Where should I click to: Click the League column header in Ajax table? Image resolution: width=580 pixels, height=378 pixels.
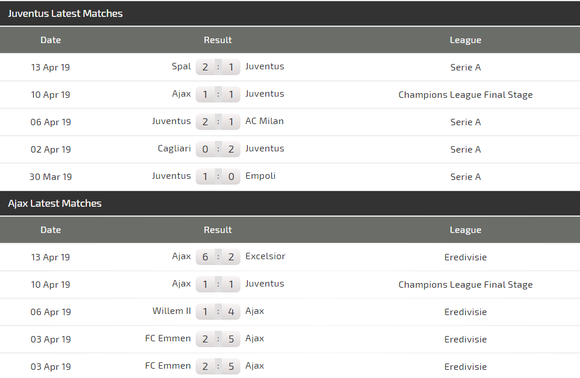[x=465, y=230]
